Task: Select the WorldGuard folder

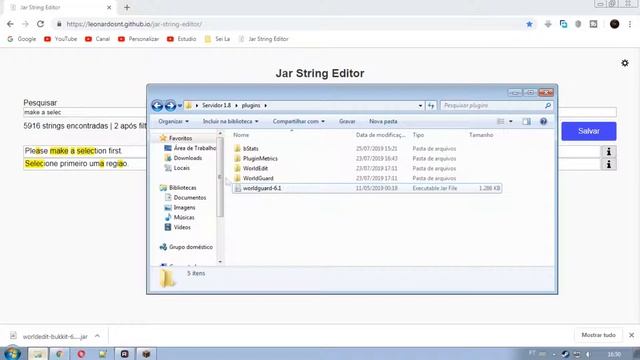Action: click(258, 178)
